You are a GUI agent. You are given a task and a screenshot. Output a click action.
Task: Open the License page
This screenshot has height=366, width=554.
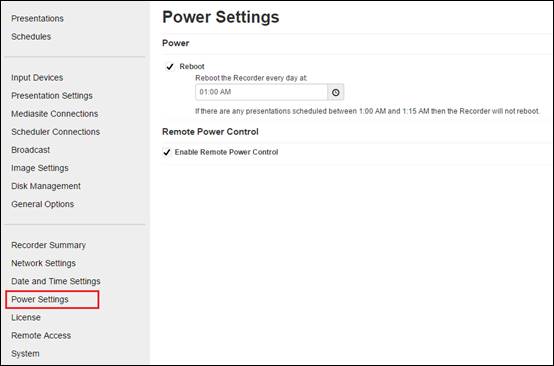pyautogui.click(x=26, y=317)
